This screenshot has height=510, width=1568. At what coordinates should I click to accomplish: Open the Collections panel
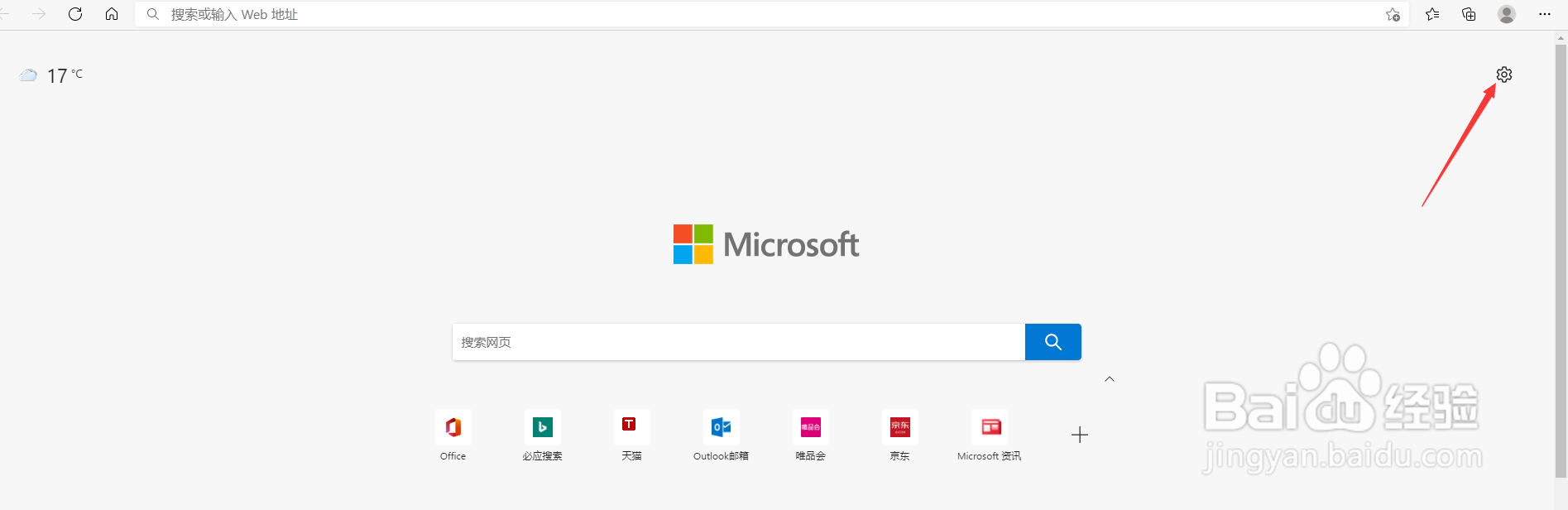[x=1469, y=14]
